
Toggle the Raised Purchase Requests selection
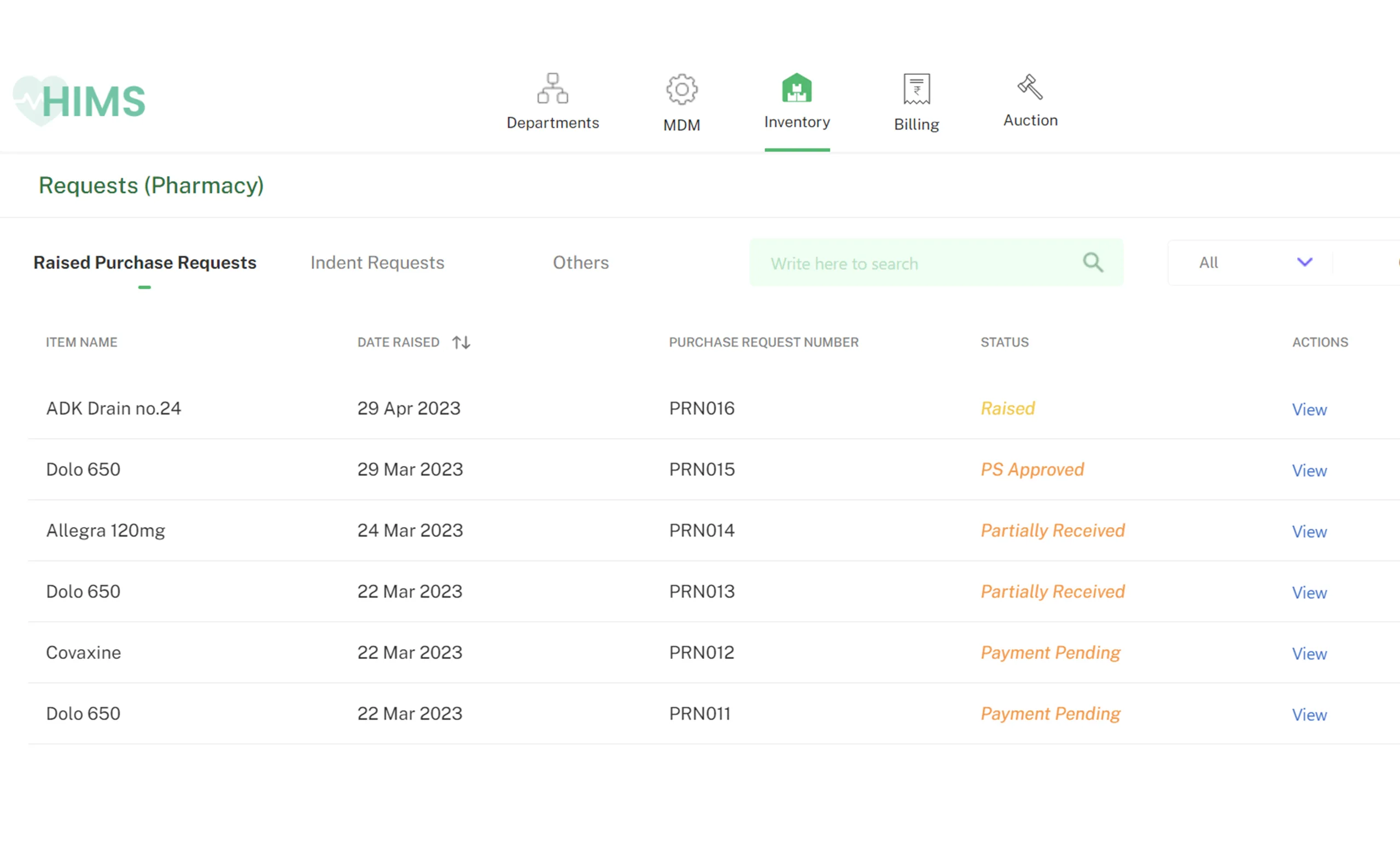click(145, 262)
